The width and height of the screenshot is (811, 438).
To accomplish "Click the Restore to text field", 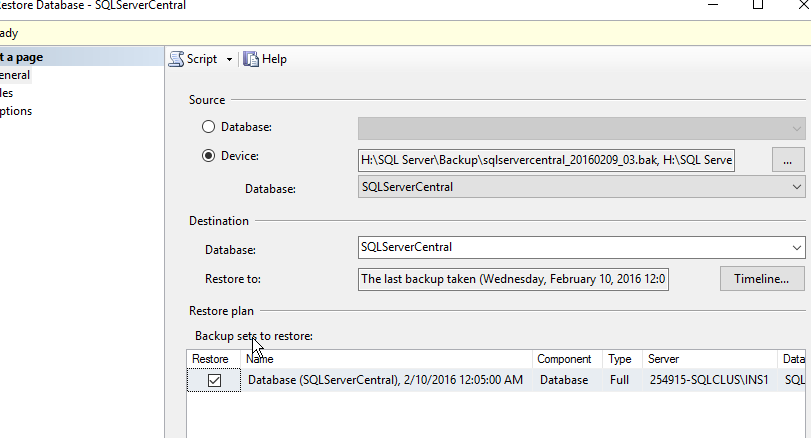I will 513,279.
